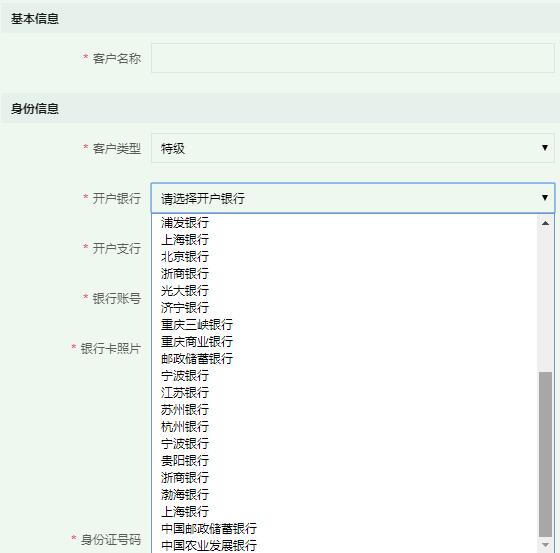The width and height of the screenshot is (560, 553).
Task: Select 苏州银行 in the dropdown
Action: coord(344,409)
